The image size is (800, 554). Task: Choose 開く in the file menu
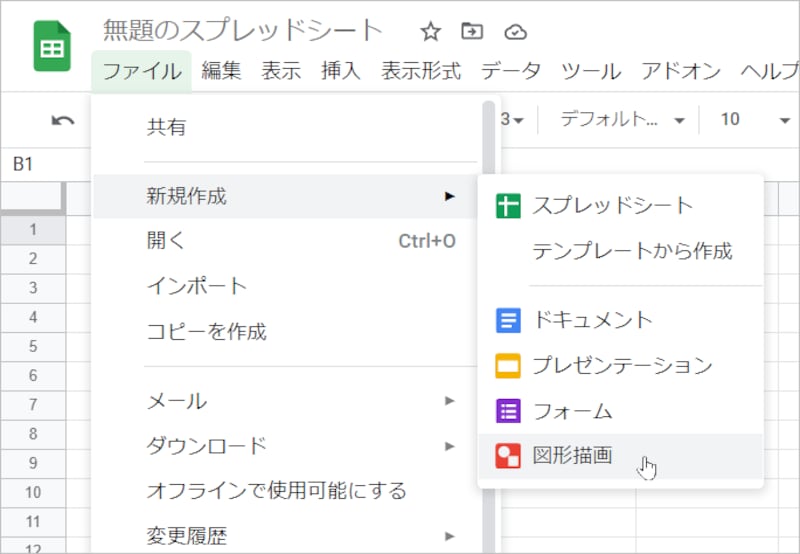[287, 240]
